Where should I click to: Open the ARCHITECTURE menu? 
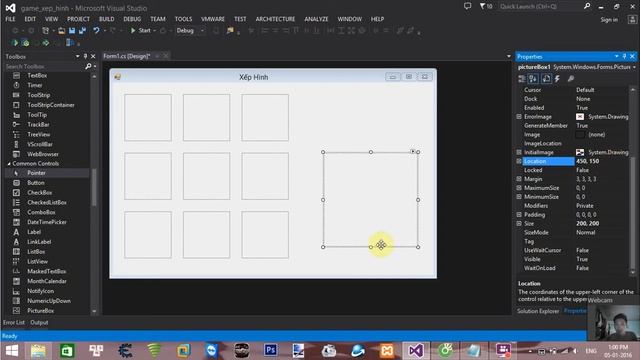pos(275,19)
